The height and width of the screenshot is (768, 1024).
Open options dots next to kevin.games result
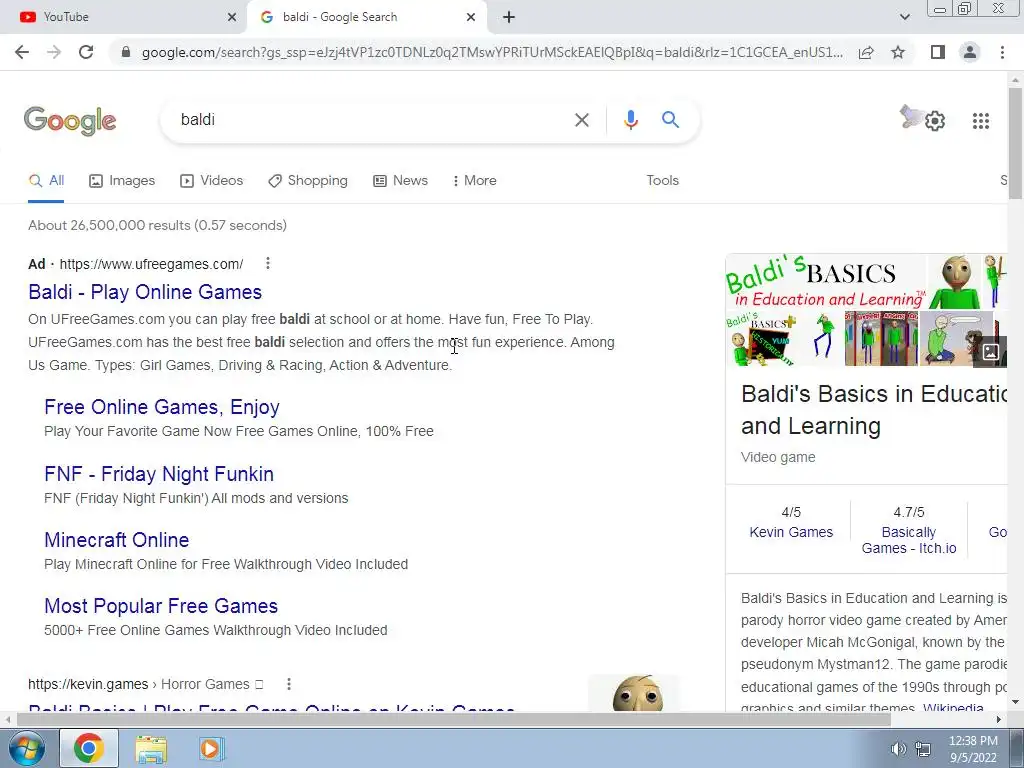point(289,684)
